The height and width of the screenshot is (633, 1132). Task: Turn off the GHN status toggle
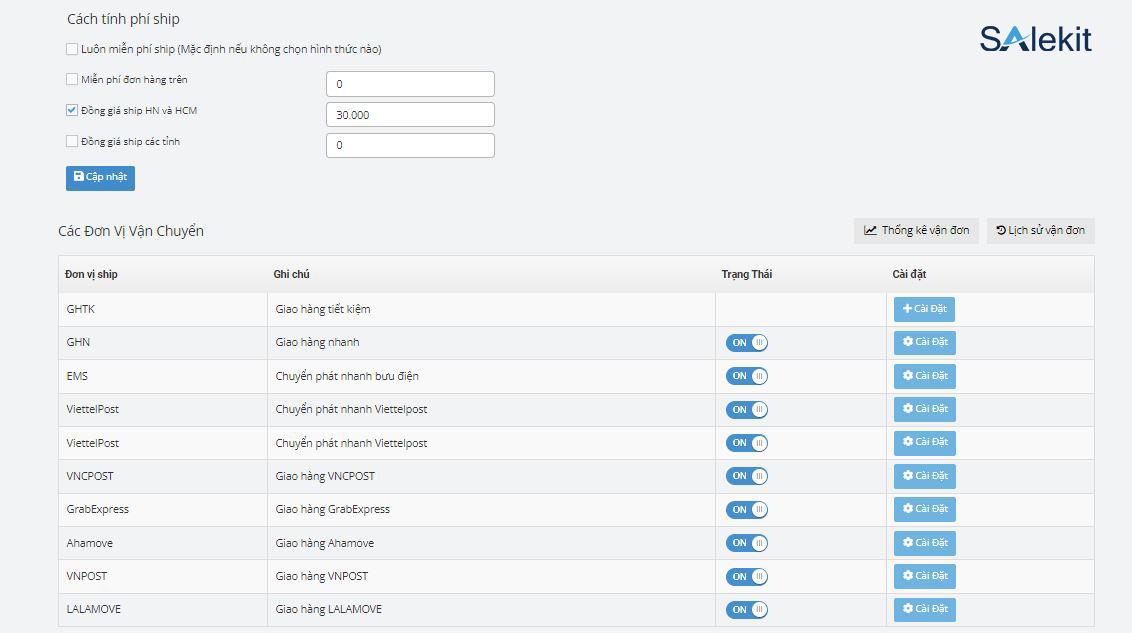[747, 343]
